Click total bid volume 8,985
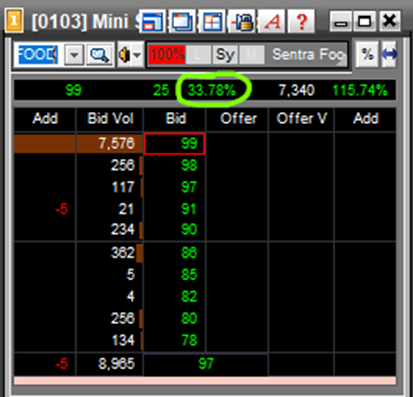The image size is (413, 397). 116,364
